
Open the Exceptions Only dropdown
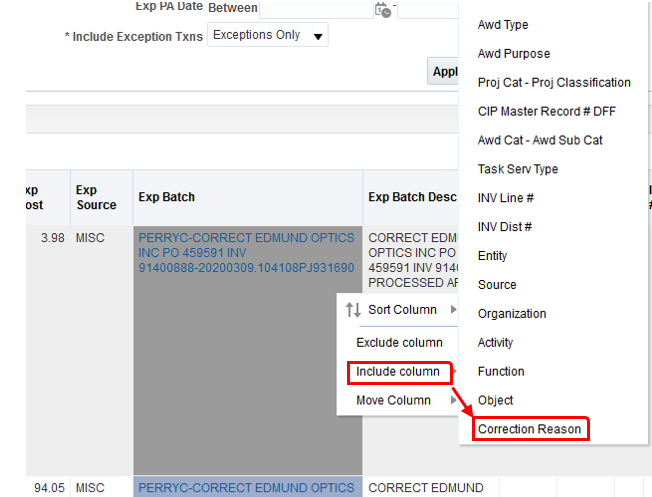pyautogui.click(x=267, y=36)
